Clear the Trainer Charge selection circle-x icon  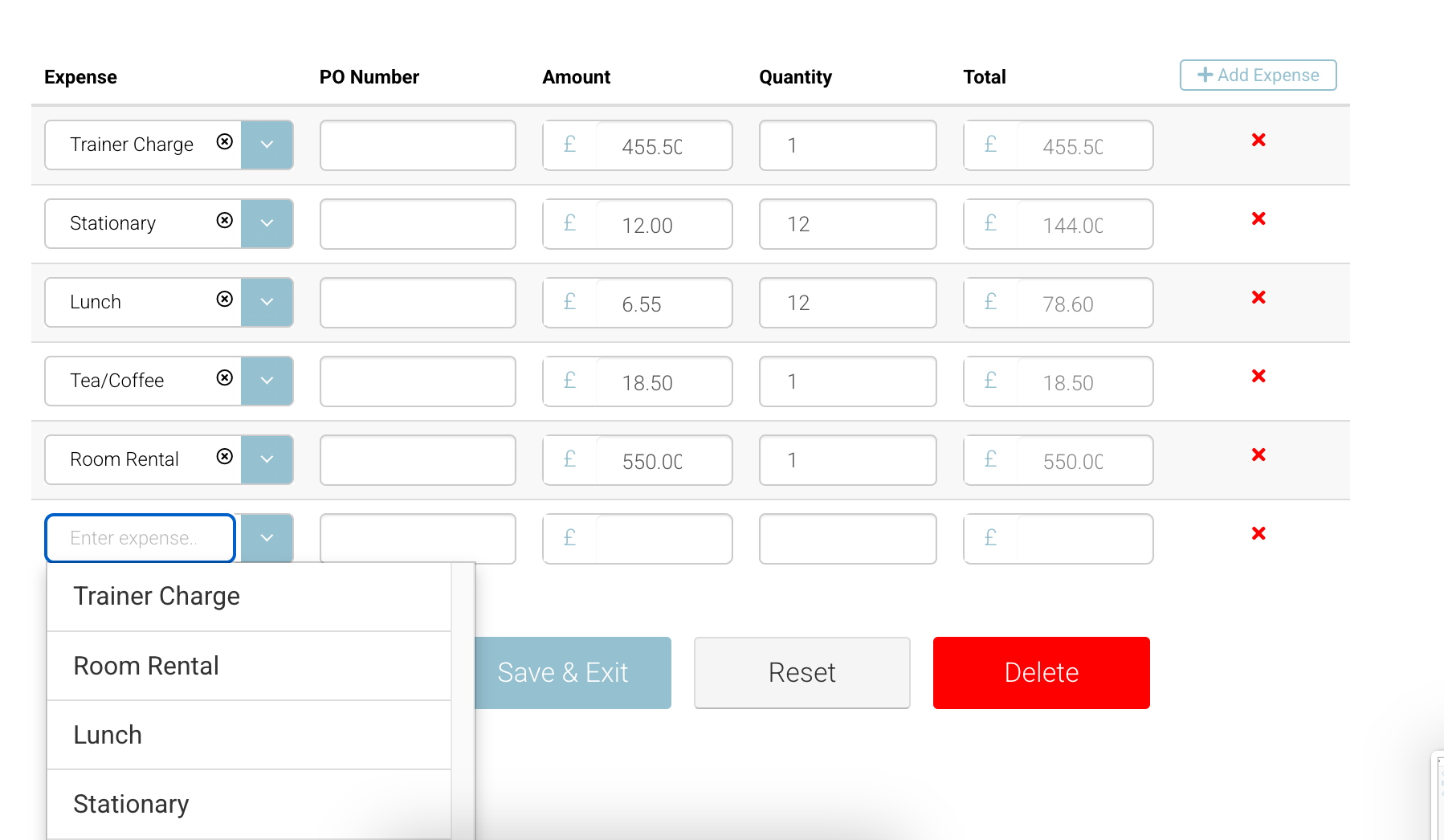[x=225, y=142]
